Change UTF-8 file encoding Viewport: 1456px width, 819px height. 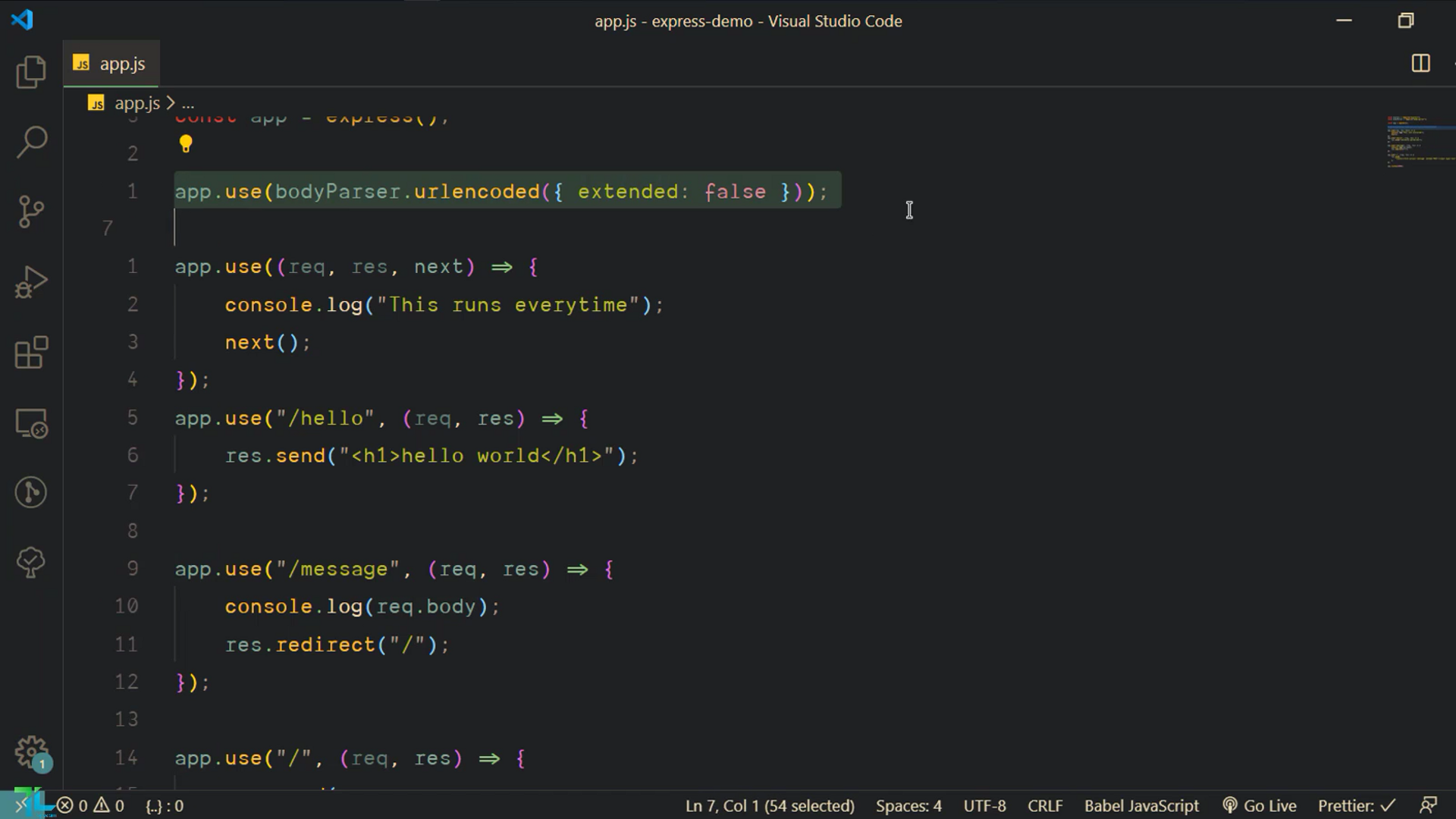(x=984, y=805)
